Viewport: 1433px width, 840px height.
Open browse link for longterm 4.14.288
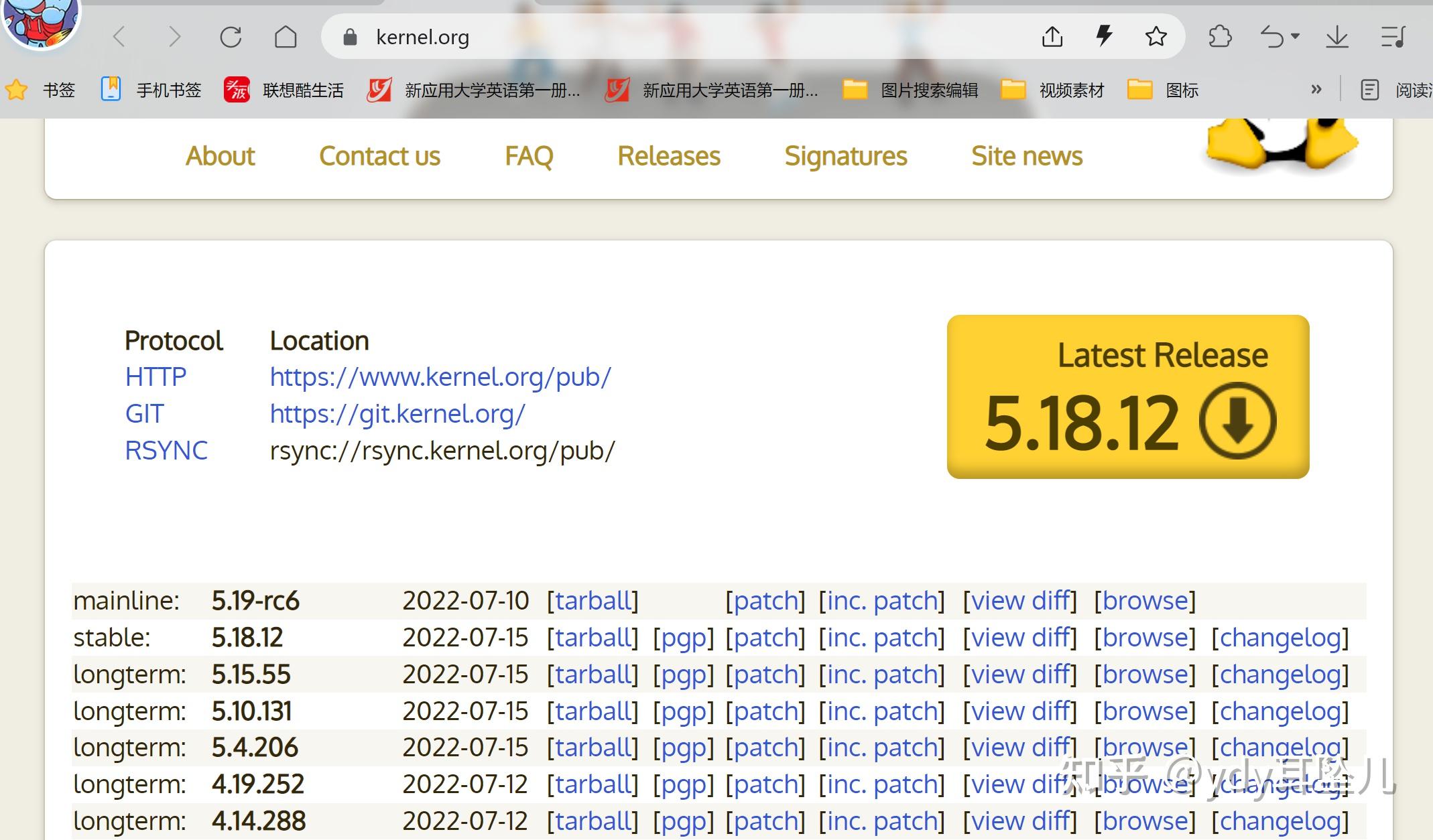1145,821
